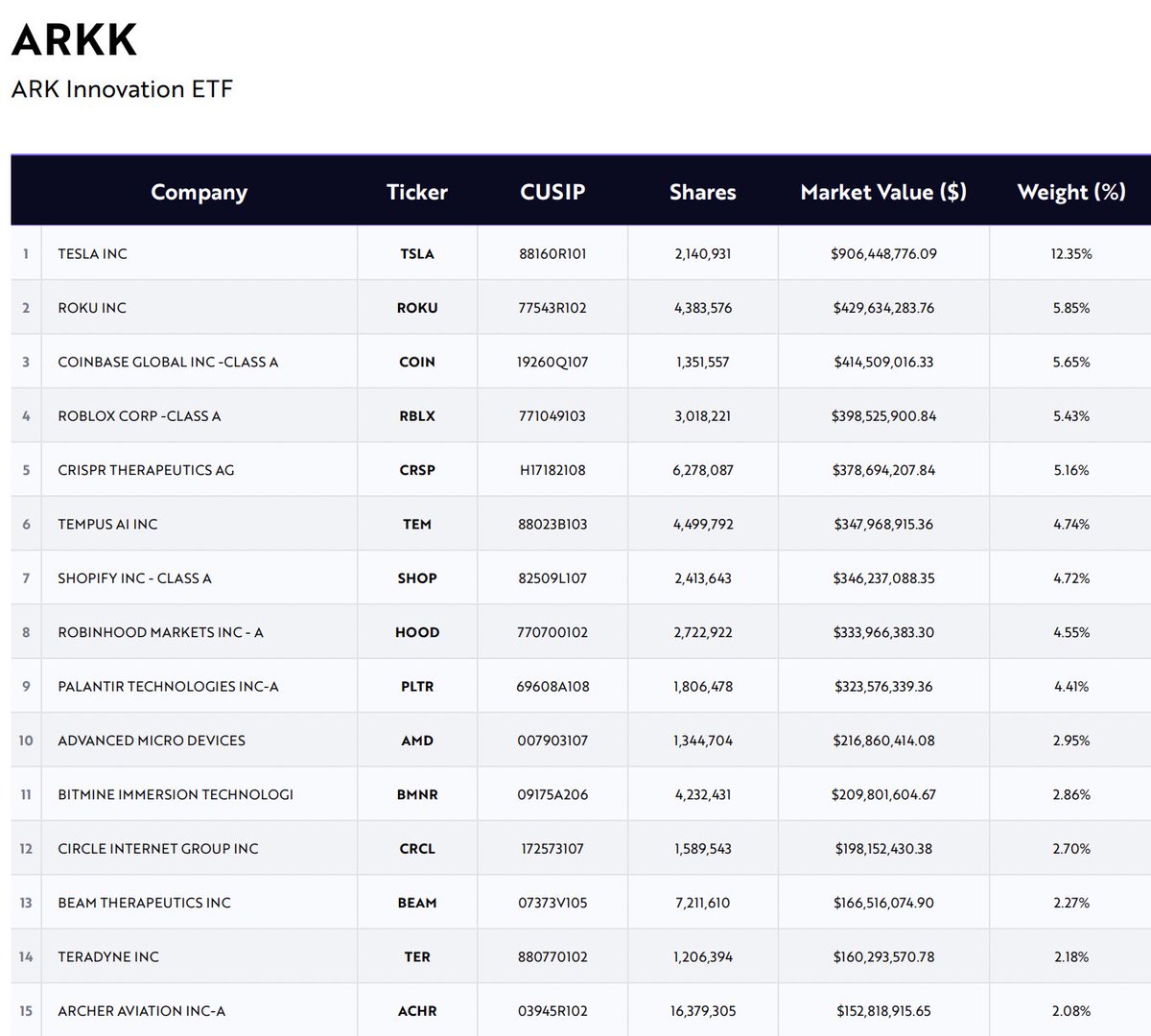The width and height of the screenshot is (1151, 1036).
Task: Click the BEAM ticker cell
Action: (417, 903)
